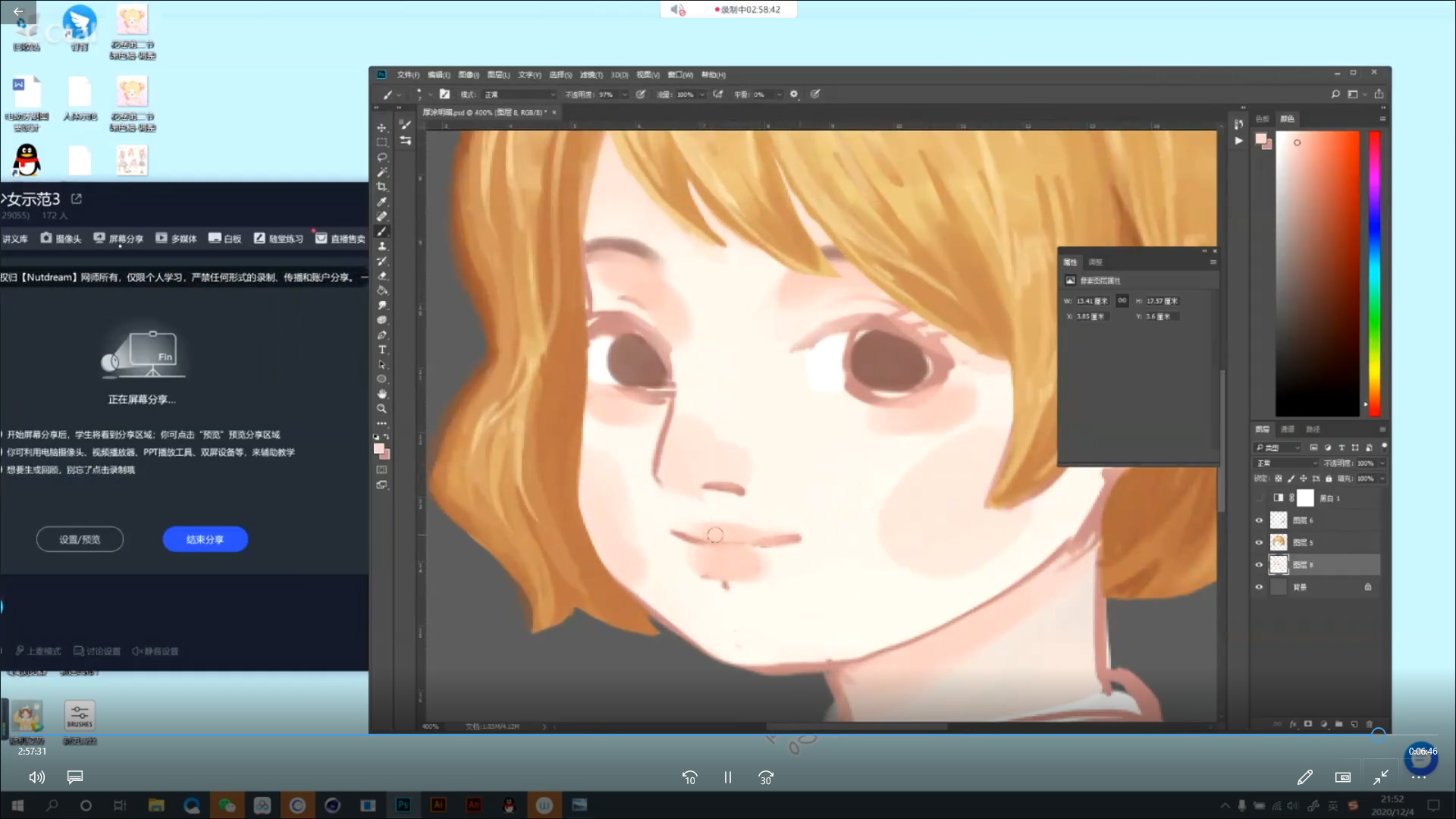Image resolution: width=1456 pixels, height=819 pixels.
Task: Select the Path Selection tool
Action: tap(381, 364)
